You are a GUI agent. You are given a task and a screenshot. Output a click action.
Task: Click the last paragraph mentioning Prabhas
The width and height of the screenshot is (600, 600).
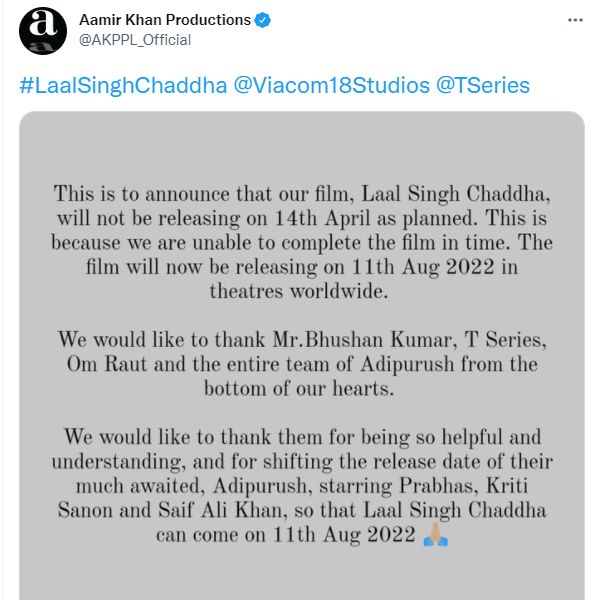point(302,486)
